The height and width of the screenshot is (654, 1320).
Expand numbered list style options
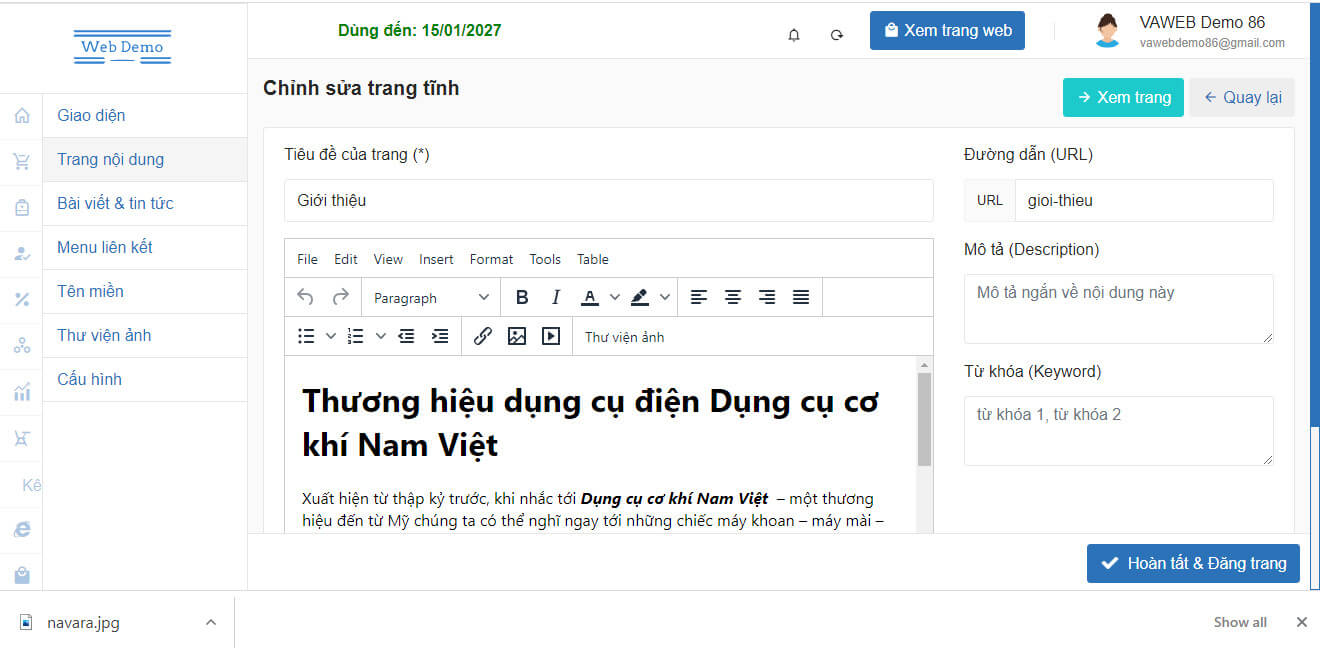[381, 336]
